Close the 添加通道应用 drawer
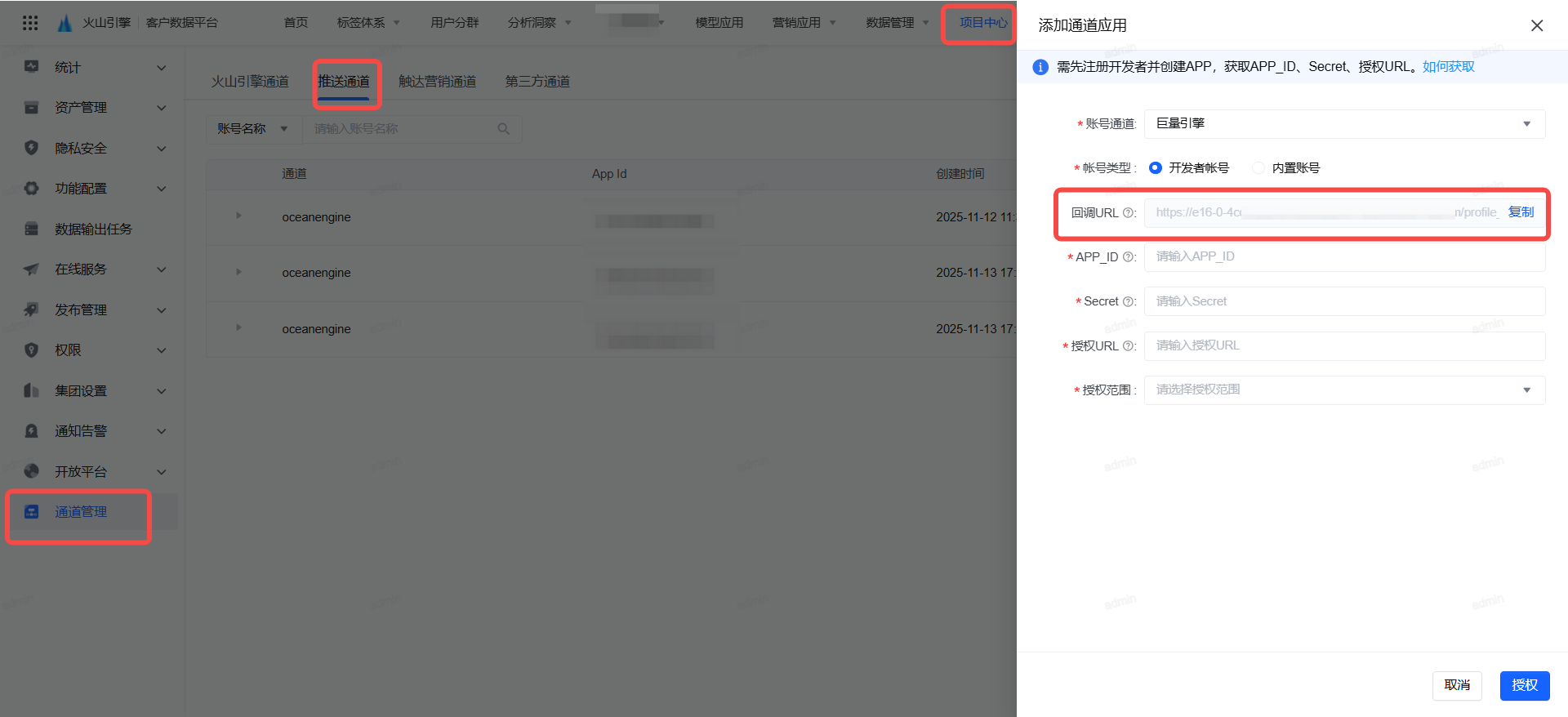The image size is (1568, 717). pos(1536,25)
